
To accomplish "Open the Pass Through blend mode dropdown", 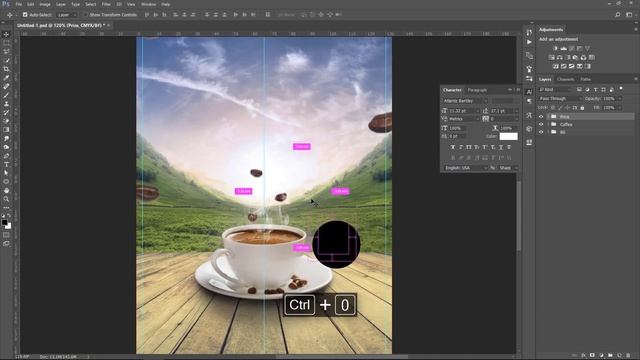I will (560, 99).
